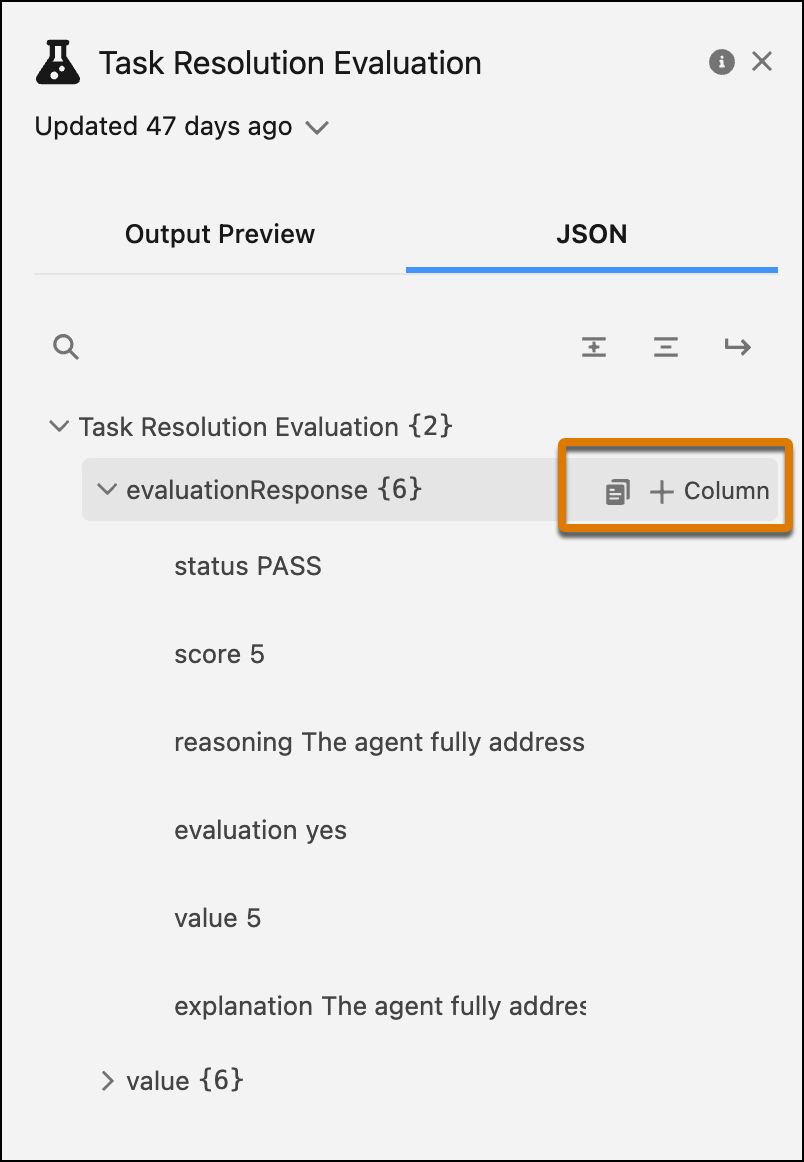This screenshot has width=804, height=1162.
Task: Close the Task Resolution Evaluation panel
Action: click(762, 62)
